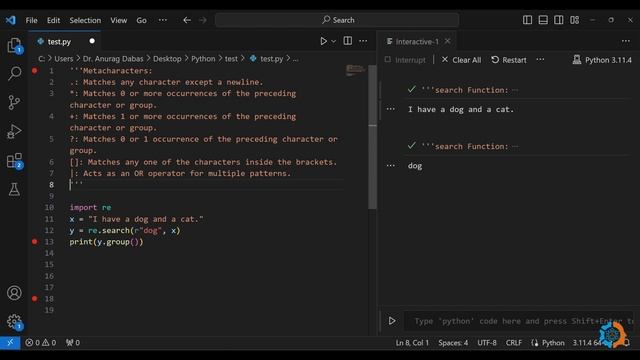Show errors and warnings count
This screenshot has height=360, width=640.
(x=41, y=342)
